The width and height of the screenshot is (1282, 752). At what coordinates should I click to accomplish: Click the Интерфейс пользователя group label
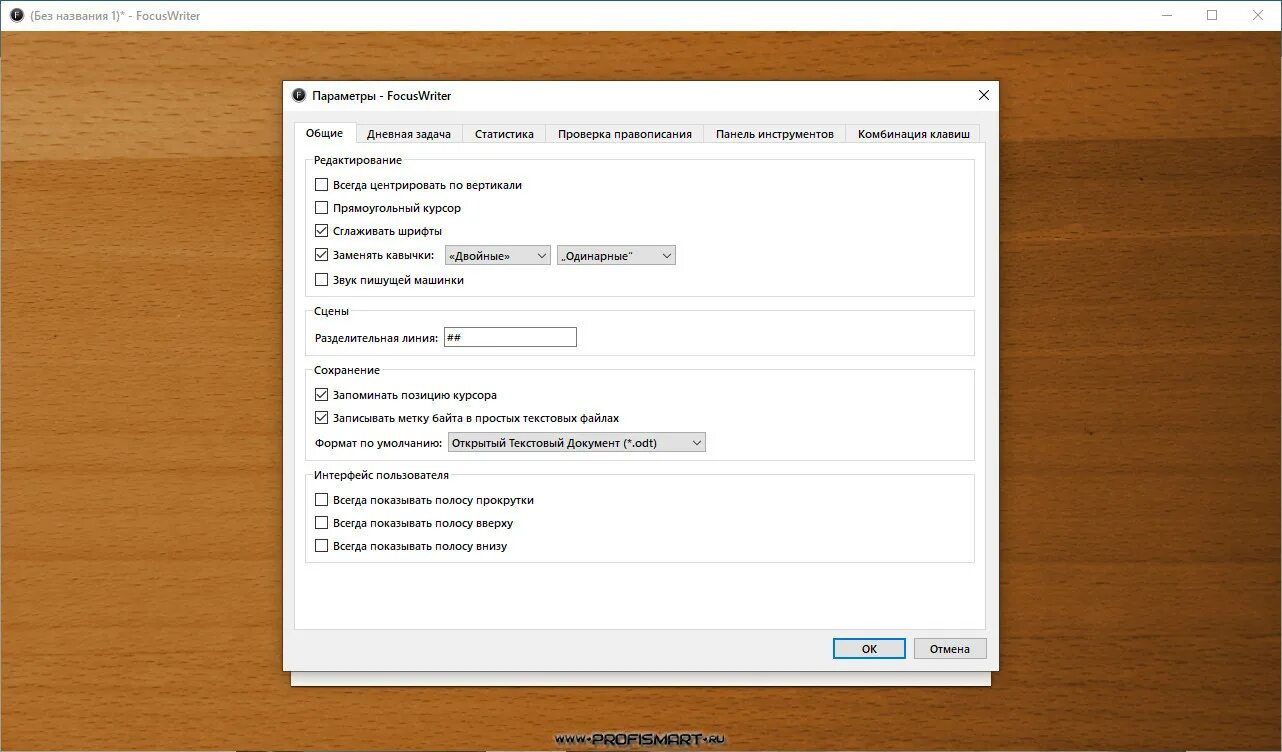381,475
